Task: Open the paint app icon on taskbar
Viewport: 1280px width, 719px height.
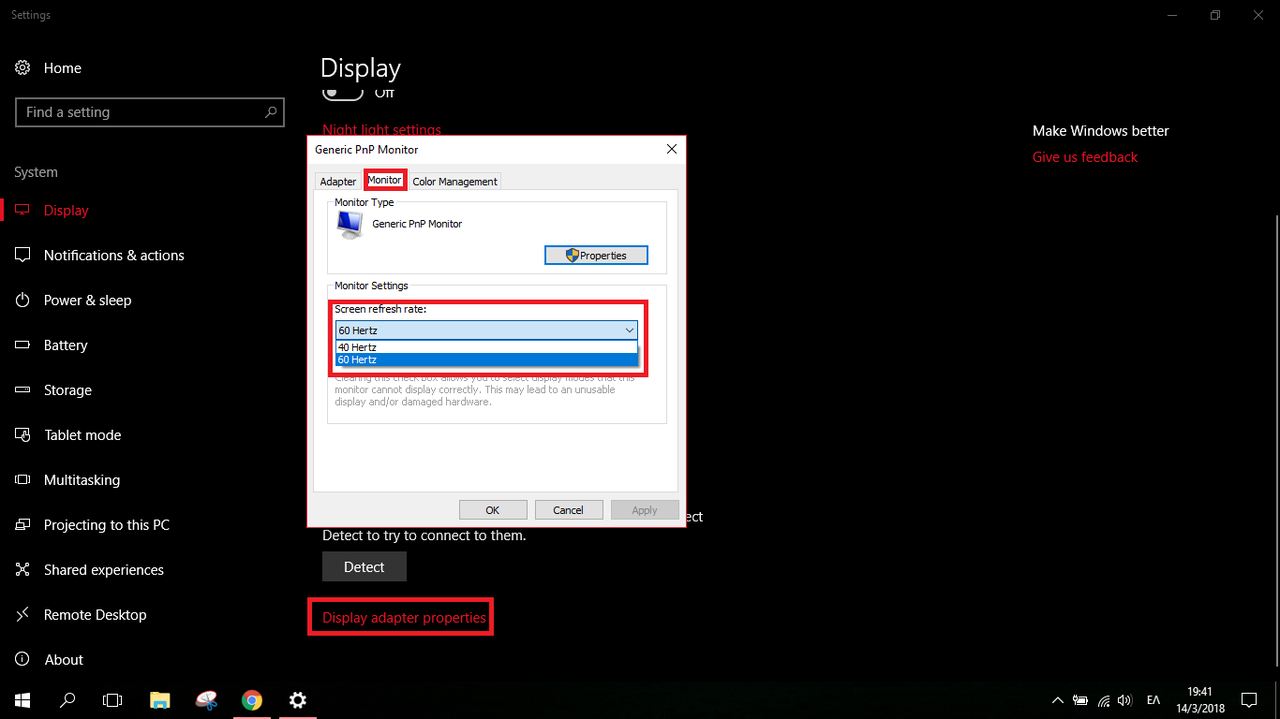Action: tap(206, 700)
